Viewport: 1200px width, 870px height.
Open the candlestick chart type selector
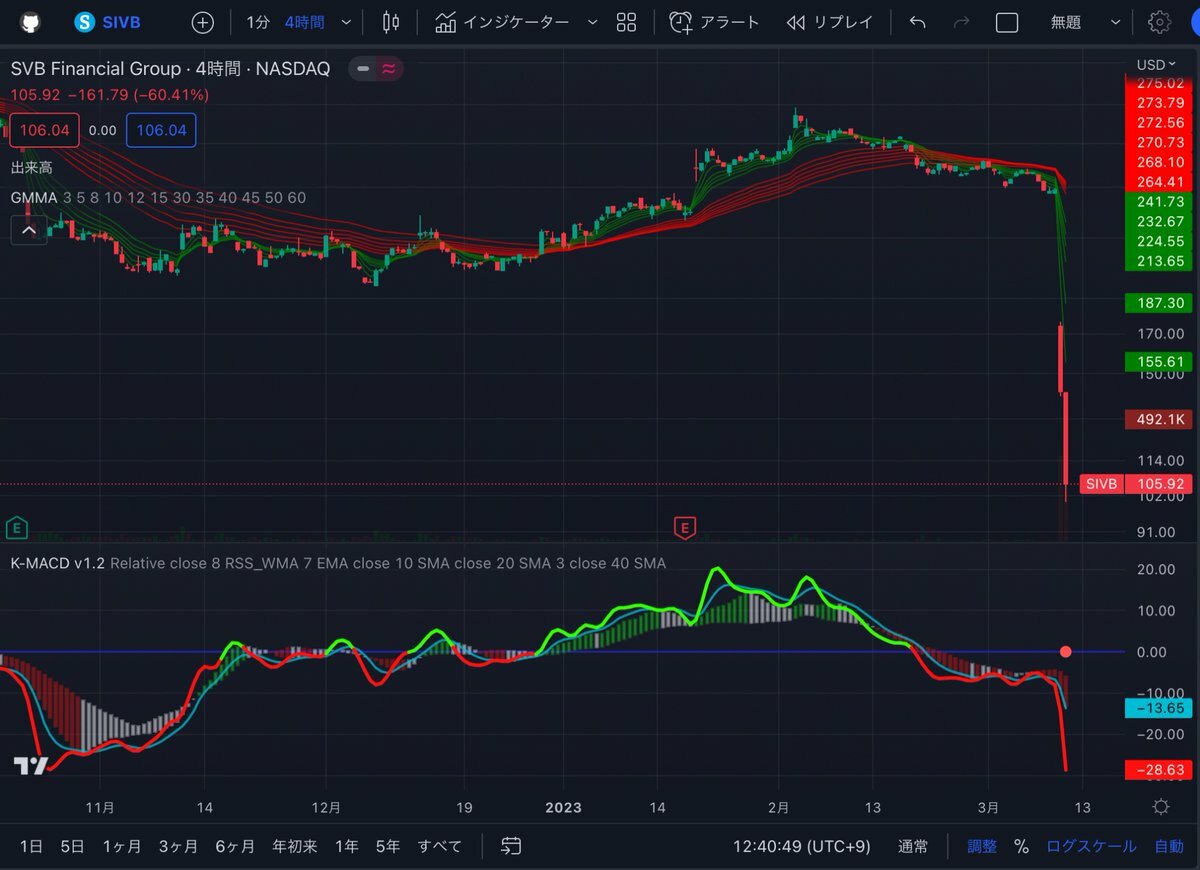391,22
